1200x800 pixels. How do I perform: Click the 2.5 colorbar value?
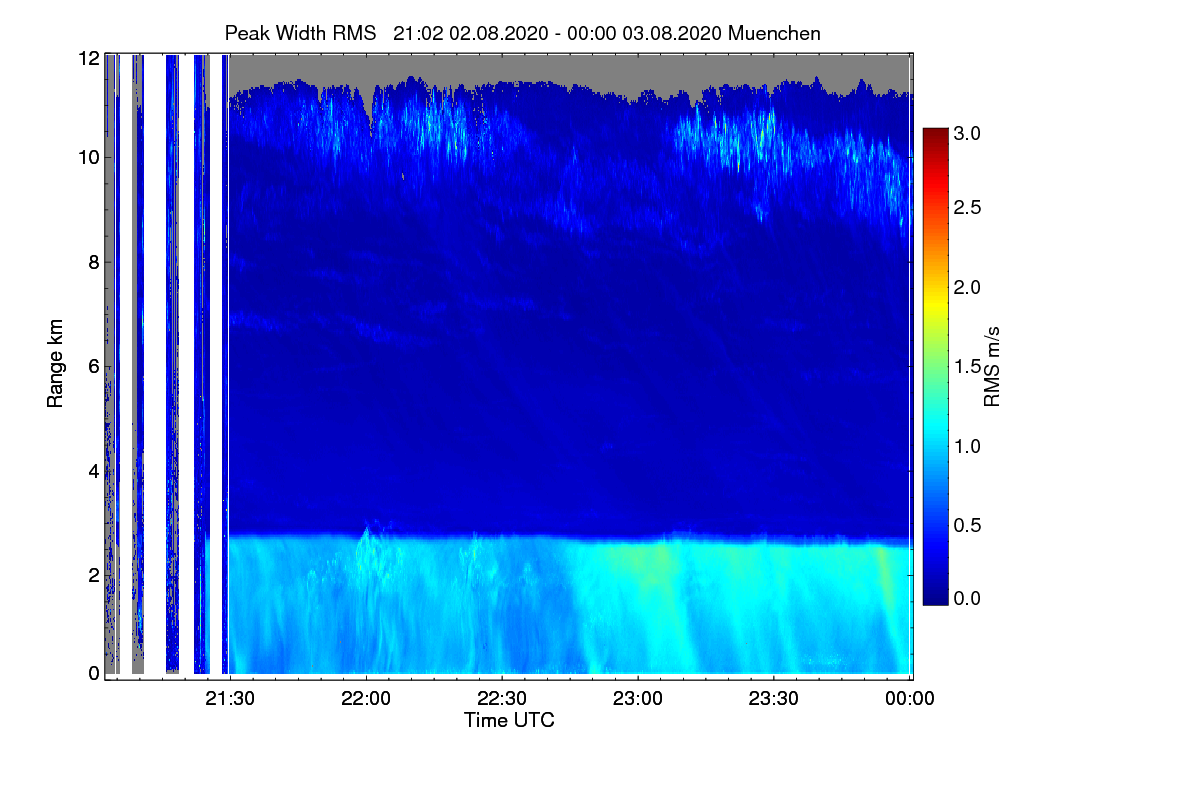967,207
